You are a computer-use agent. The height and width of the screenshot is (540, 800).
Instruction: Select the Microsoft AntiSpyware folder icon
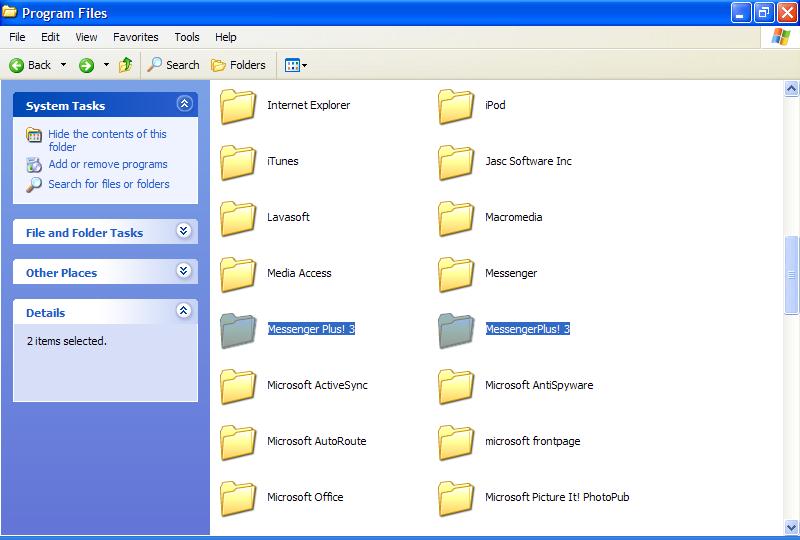pos(456,386)
